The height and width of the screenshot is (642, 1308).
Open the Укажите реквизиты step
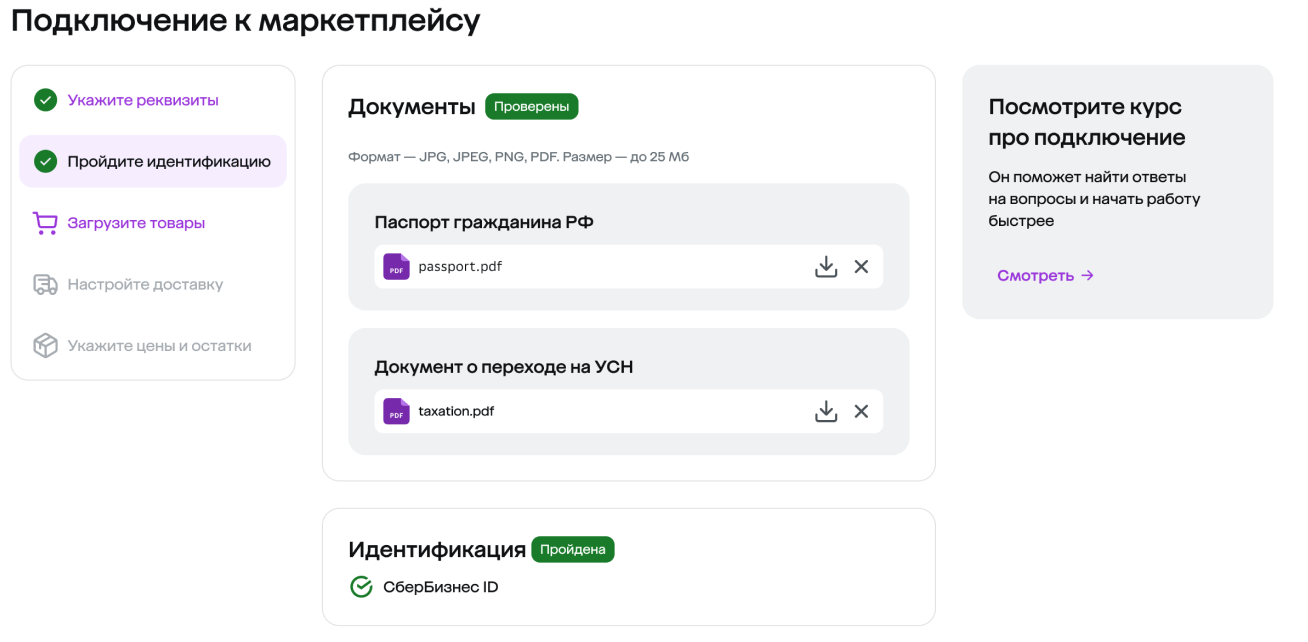coord(143,100)
